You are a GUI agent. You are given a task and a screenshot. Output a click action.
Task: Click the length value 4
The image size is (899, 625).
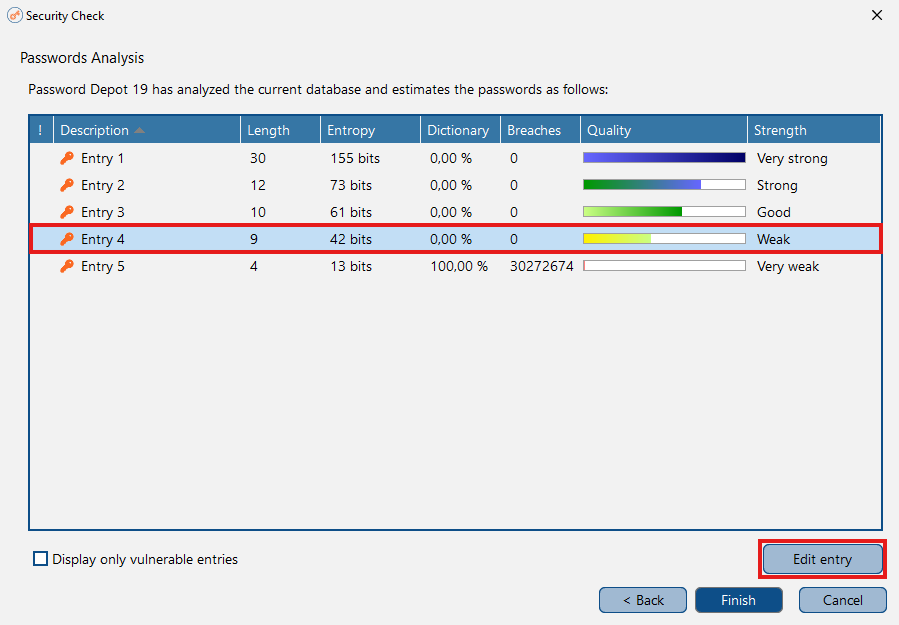tap(253, 266)
